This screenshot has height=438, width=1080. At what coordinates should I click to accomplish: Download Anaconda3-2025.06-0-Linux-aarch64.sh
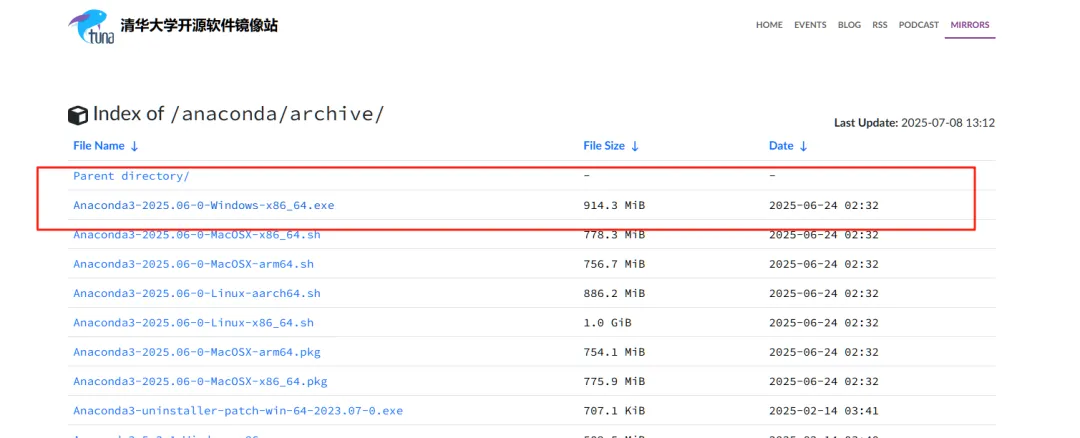[x=197, y=293]
